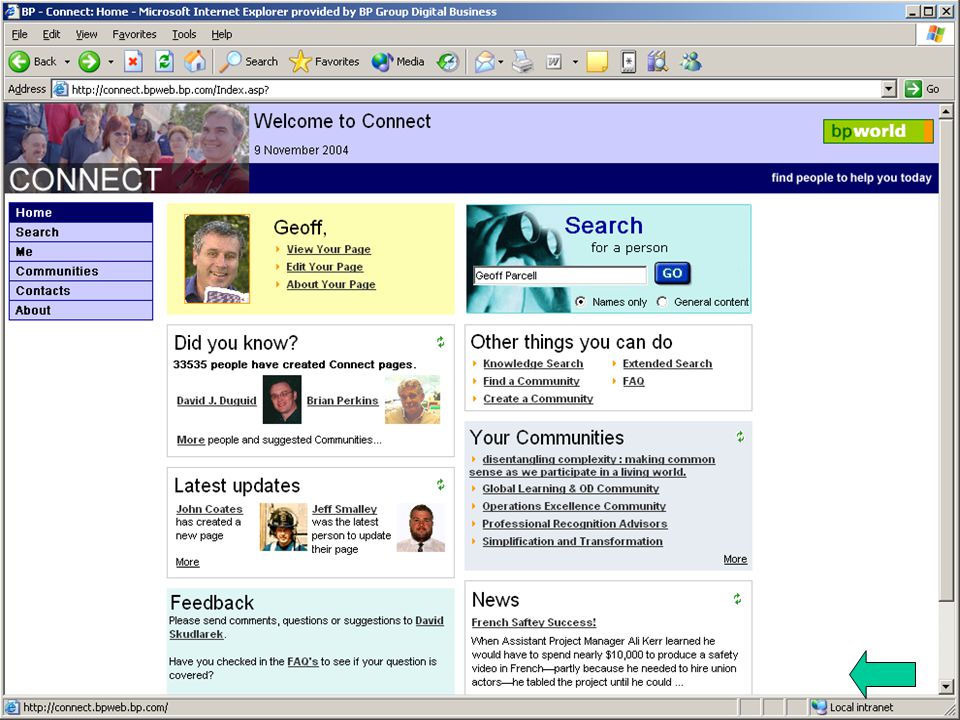Select Communities in the left navigation

(x=81, y=271)
